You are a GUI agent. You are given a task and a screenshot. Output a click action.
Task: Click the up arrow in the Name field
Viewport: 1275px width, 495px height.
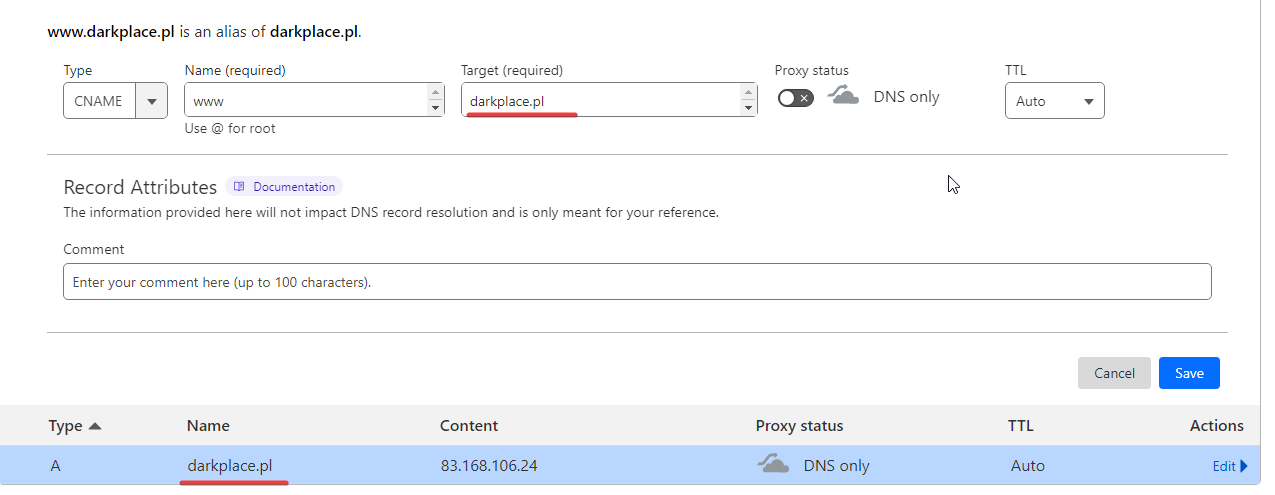point(435,92)
